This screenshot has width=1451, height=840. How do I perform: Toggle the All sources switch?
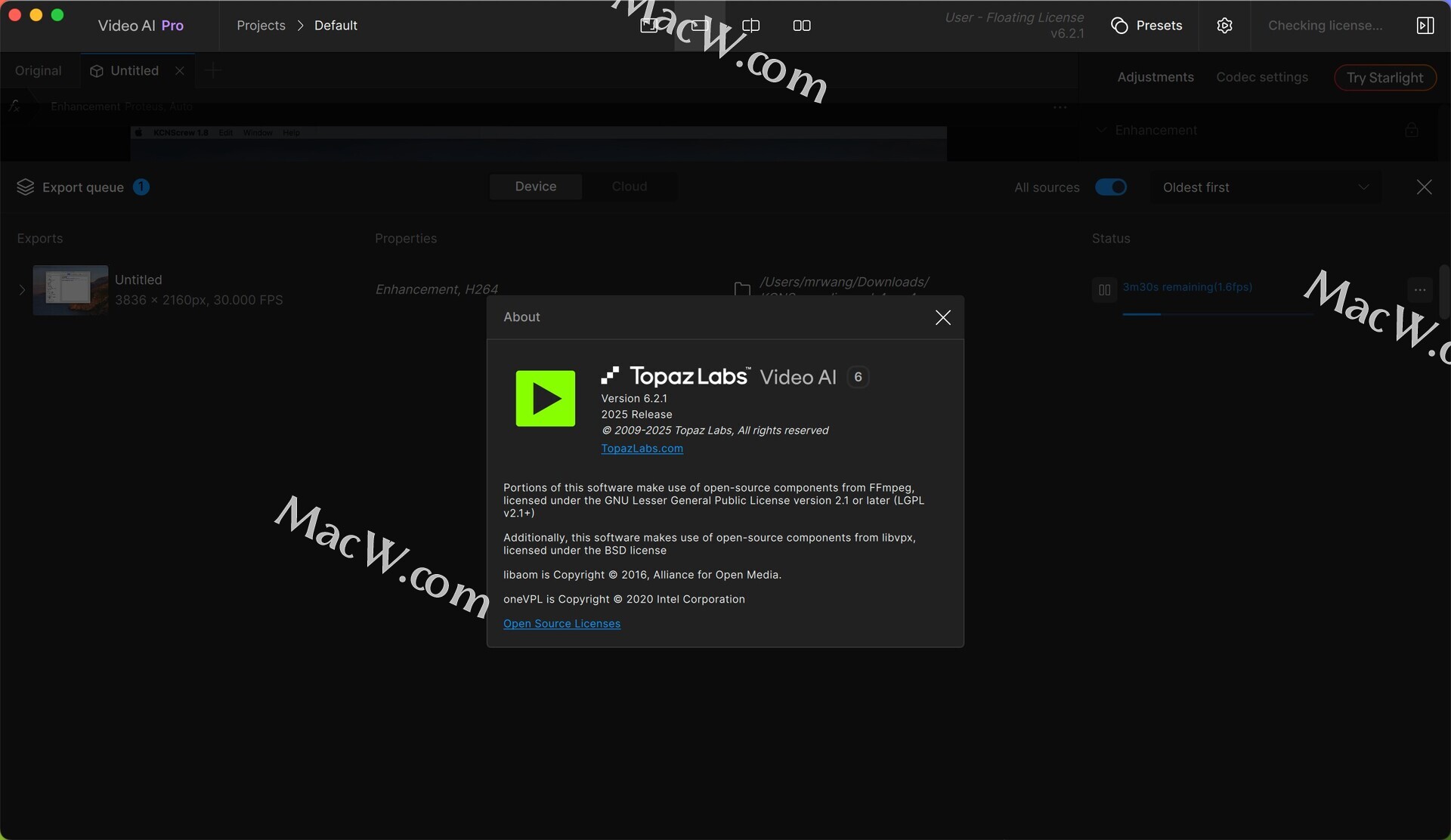pos(1111,187)
